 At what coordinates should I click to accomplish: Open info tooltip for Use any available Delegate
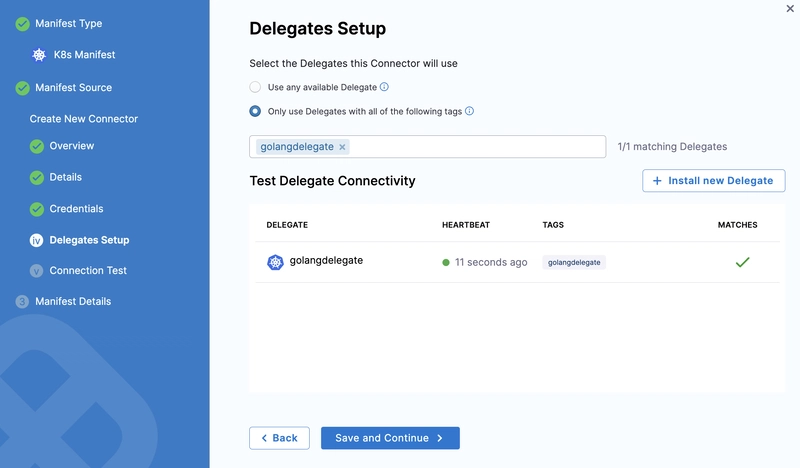(384, 87)
